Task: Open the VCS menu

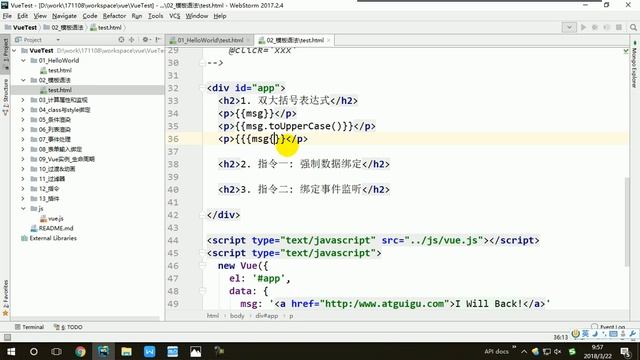Action: tap(174, 16)
